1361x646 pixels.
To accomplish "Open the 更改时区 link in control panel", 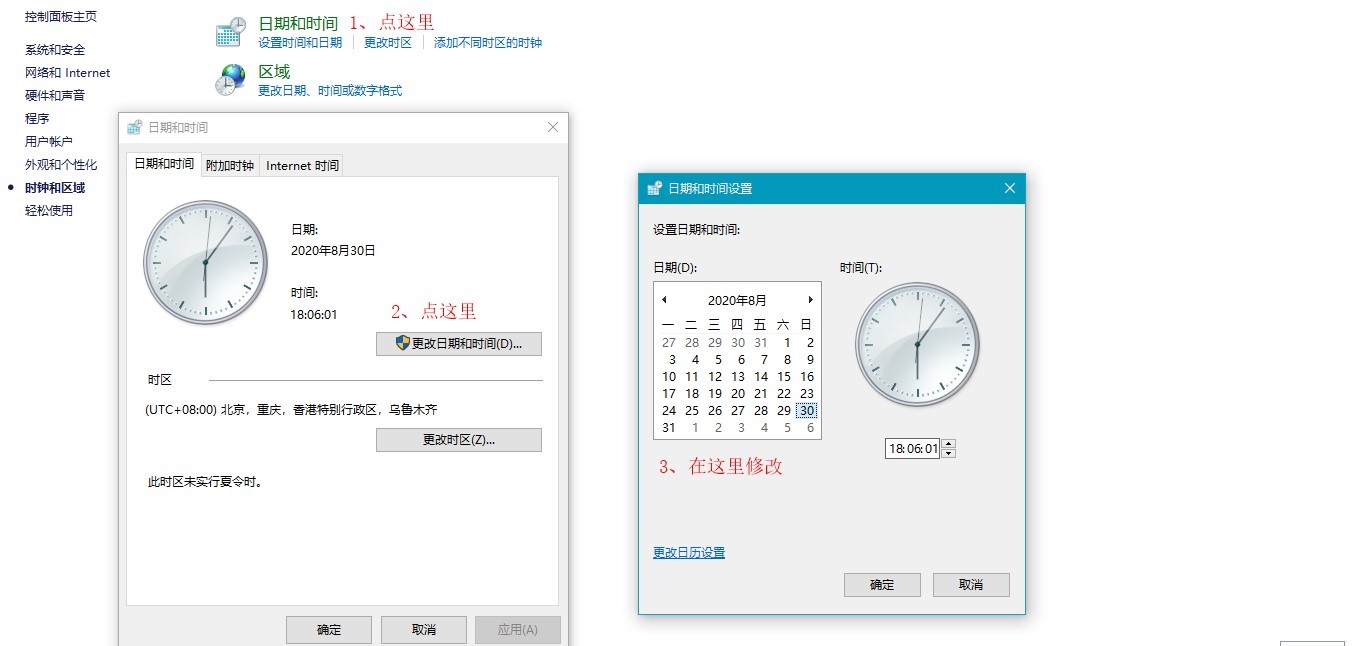I will coord(388,43).
